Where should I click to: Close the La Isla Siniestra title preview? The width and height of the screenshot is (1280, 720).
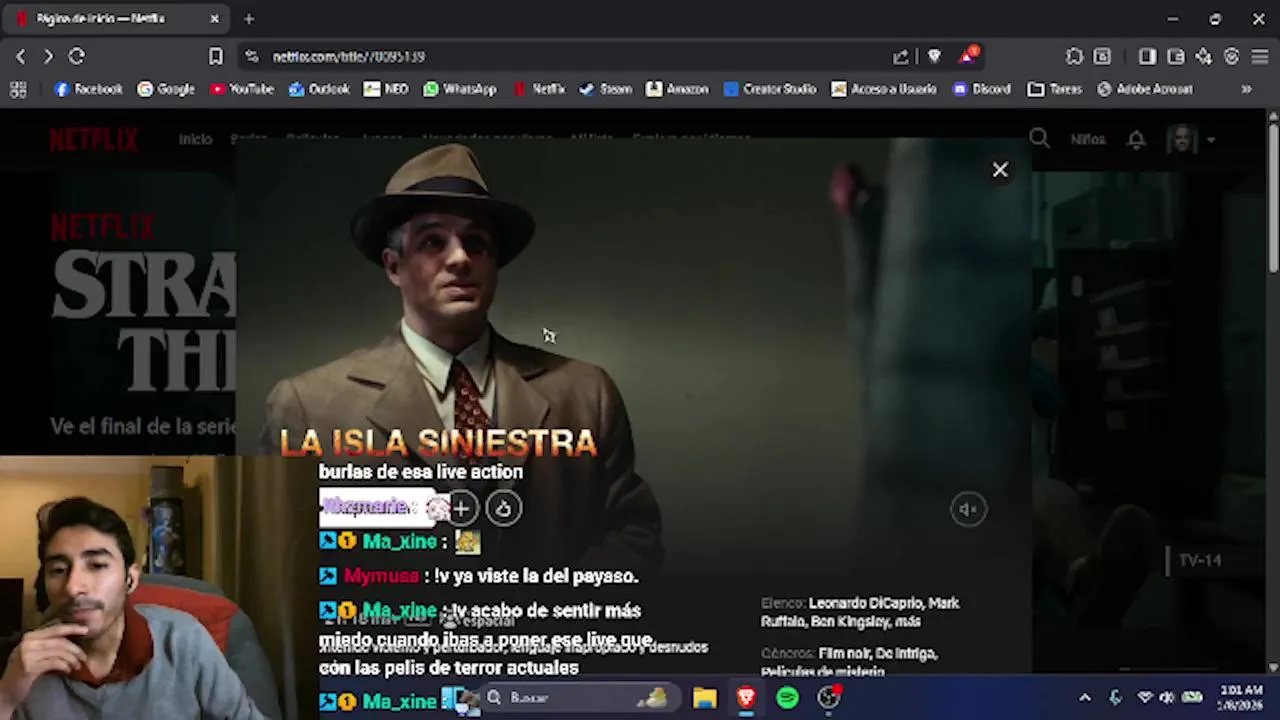tap(1000, 170)
